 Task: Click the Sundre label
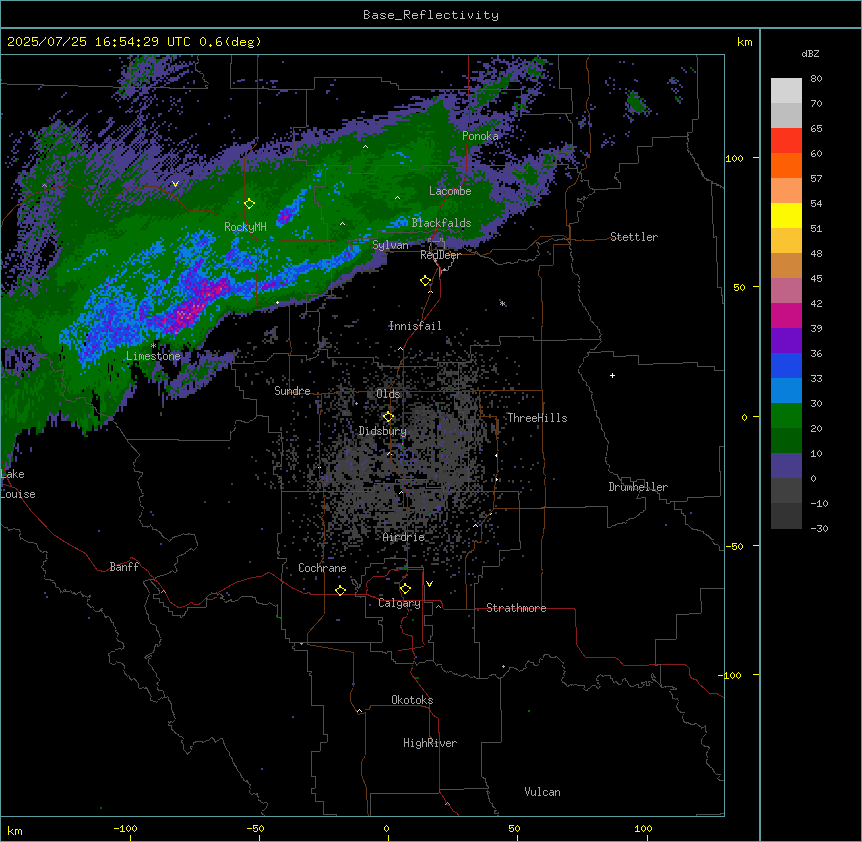tap(292, 391)
